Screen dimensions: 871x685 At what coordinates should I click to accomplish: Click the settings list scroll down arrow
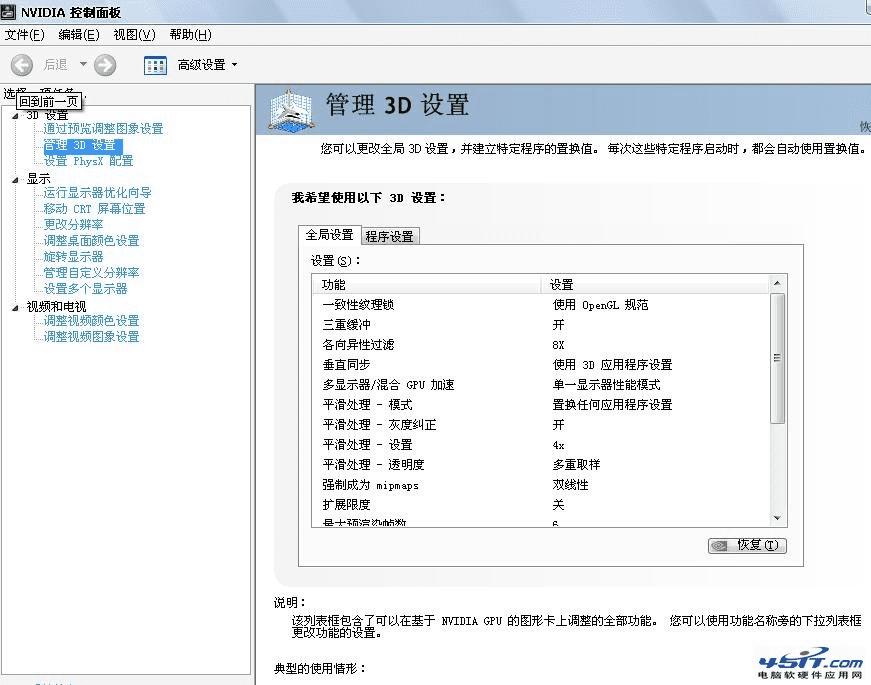pos(777,518)
